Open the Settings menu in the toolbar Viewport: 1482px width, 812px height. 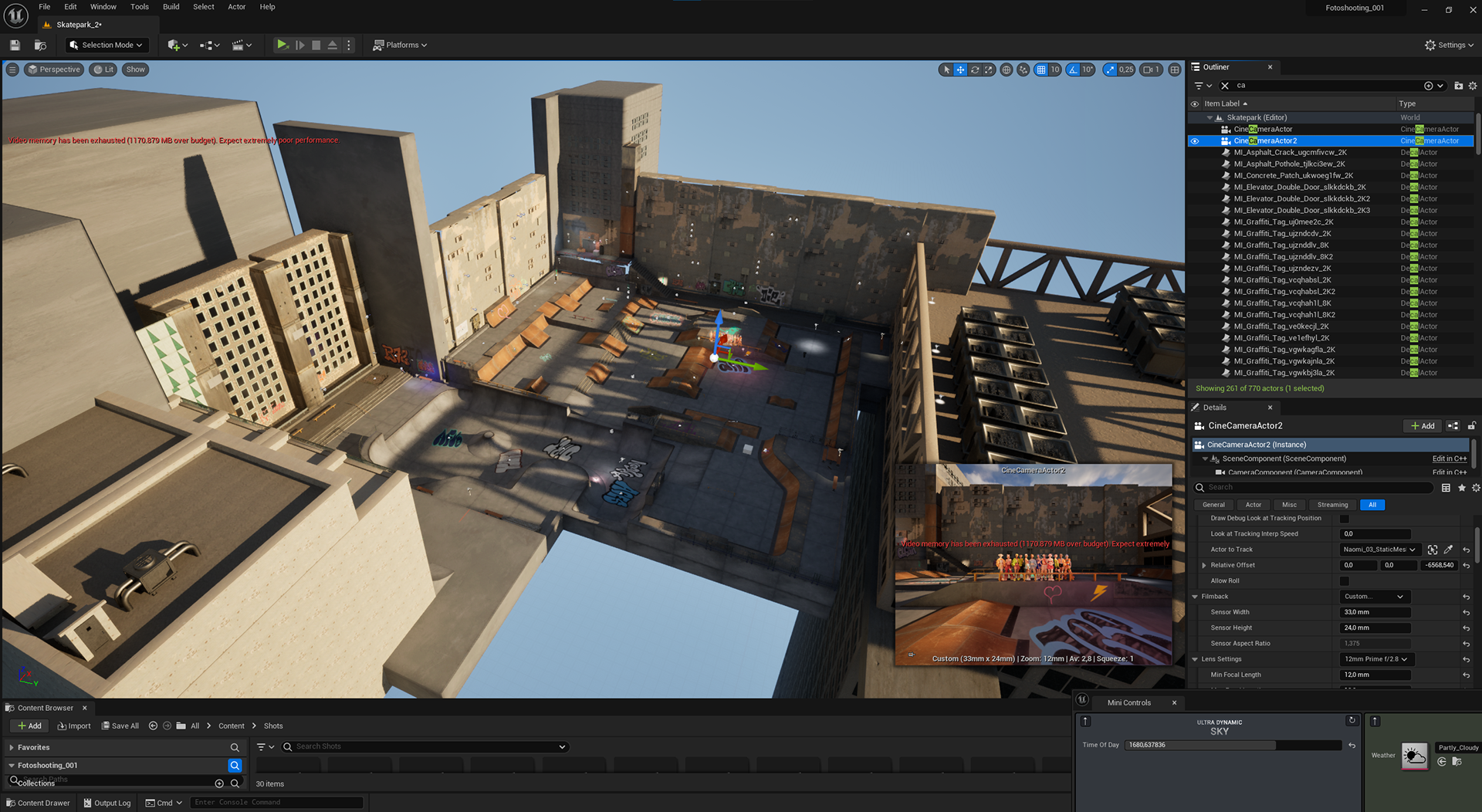(1449, 46)
